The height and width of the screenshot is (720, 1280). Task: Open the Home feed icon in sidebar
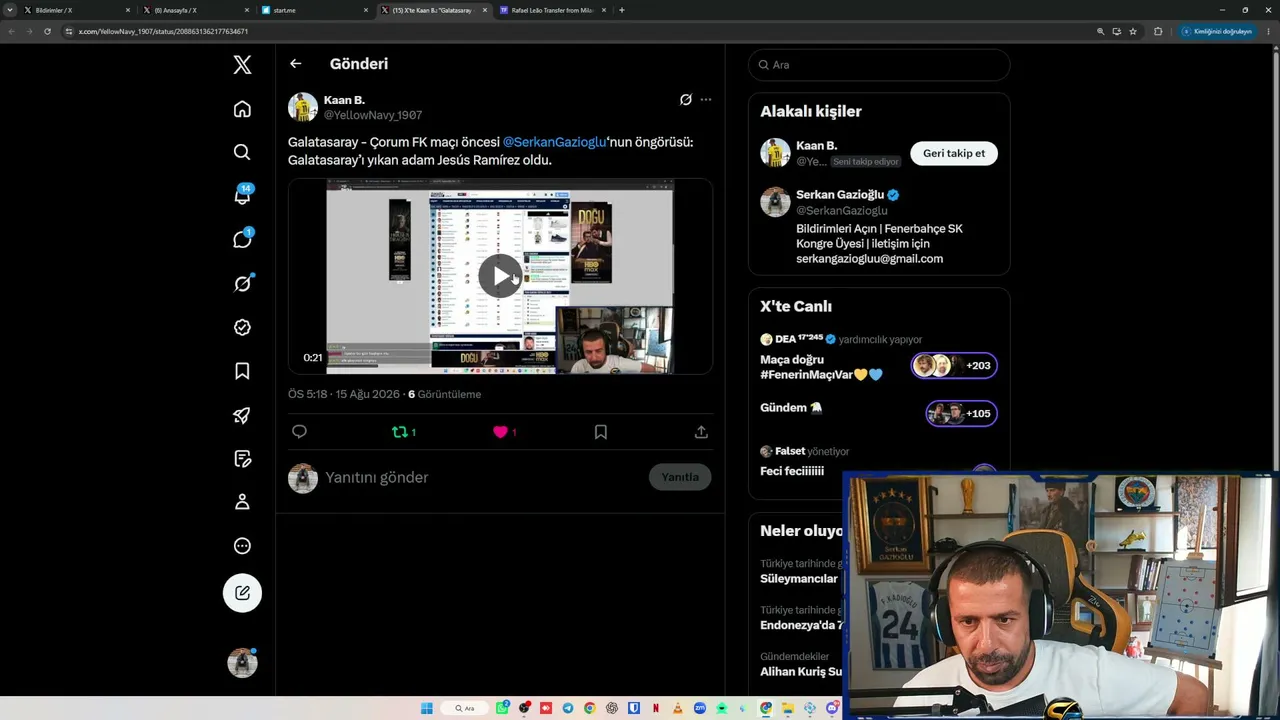point(242,109)
